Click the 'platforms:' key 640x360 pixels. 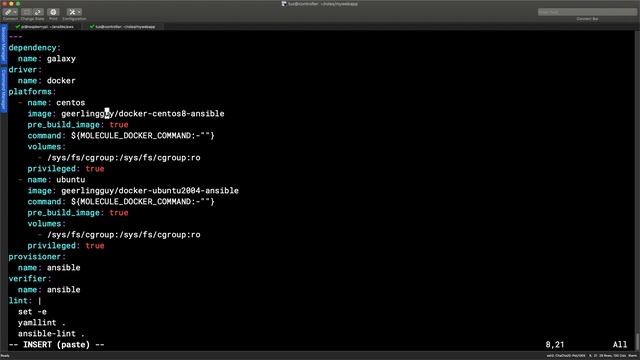tap(32, 92)
